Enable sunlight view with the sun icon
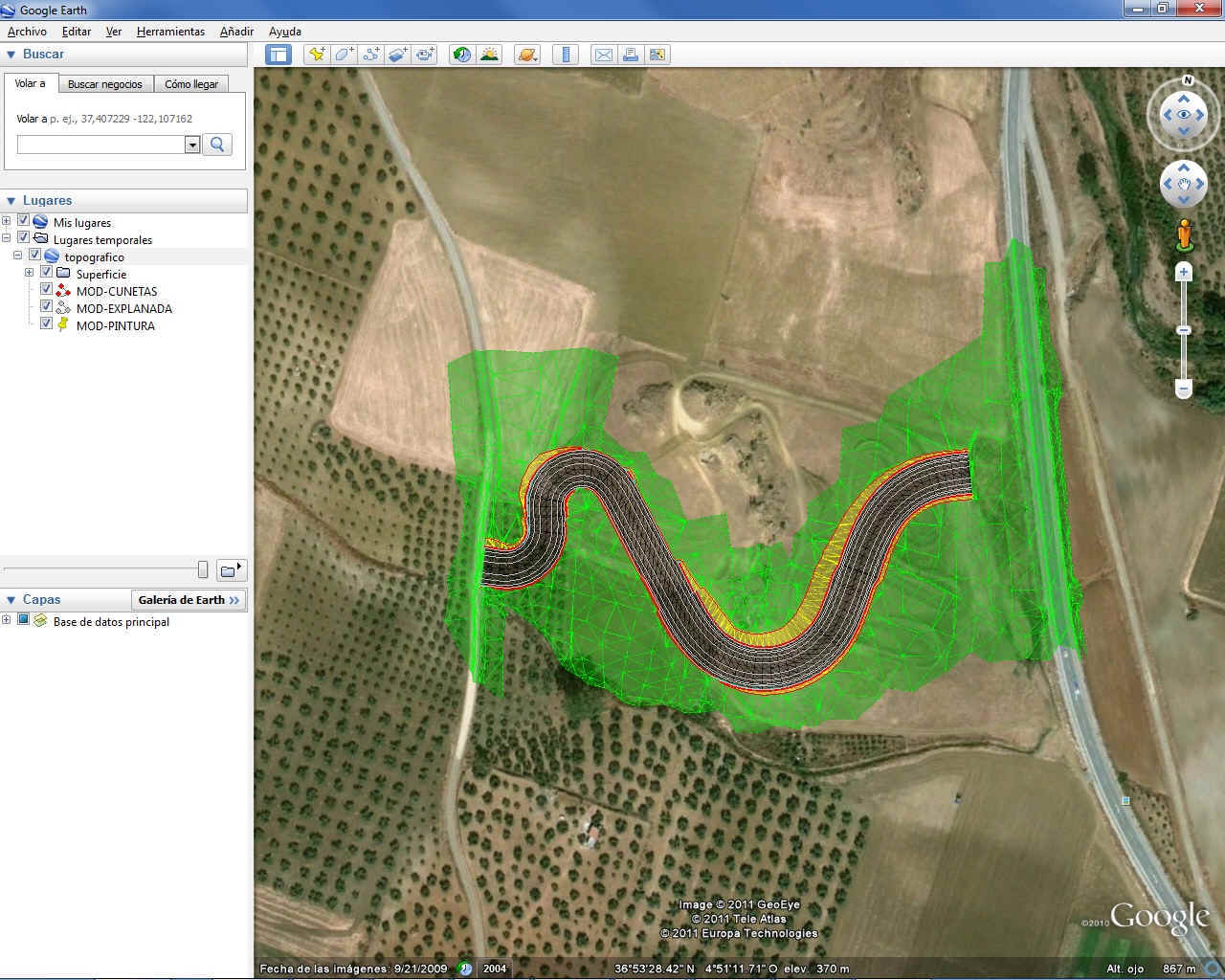This screenshot has width=1225, height=980. [x=490, y=55]
